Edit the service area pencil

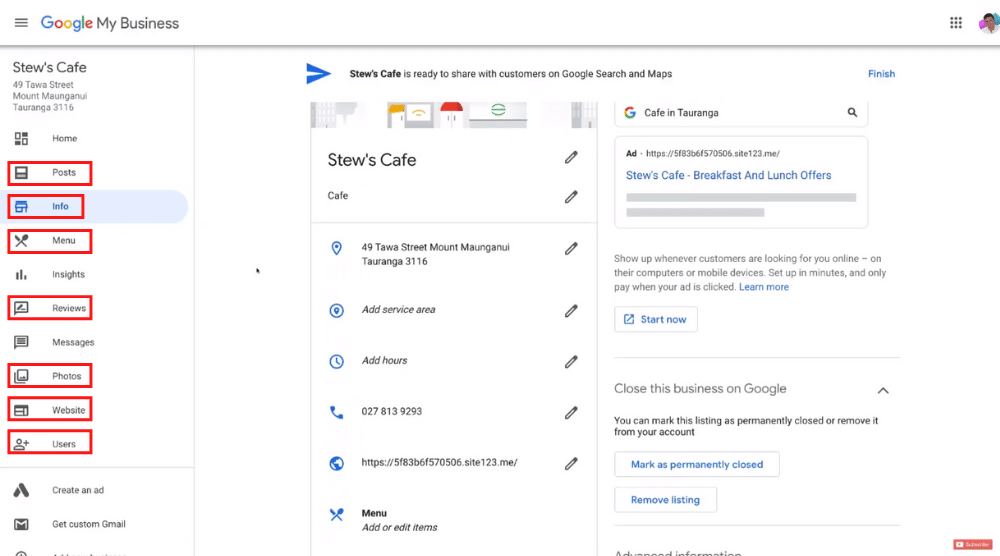click(x=571, y=311)
